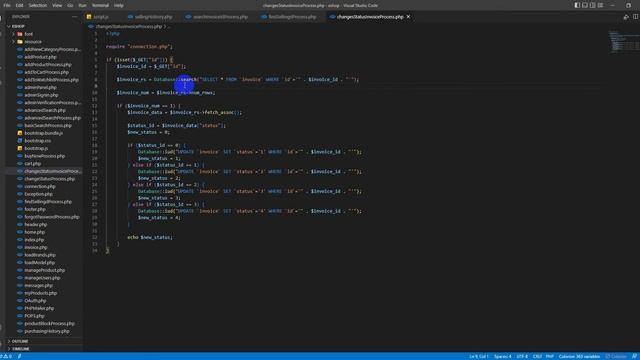Open footer.php in the explorer
The width and height of the screenshot is (640, 360).
(x=35, y=209)
